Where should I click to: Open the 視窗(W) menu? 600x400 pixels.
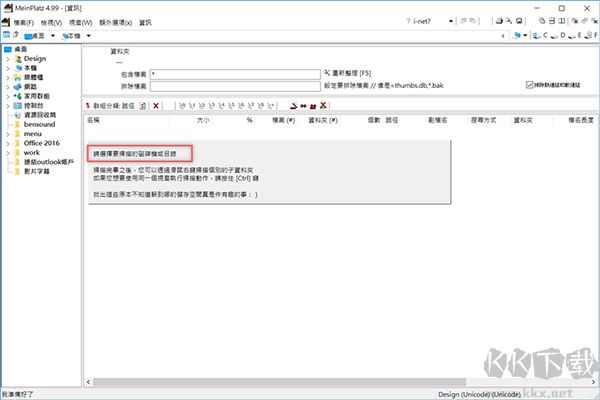pos(80,23)
